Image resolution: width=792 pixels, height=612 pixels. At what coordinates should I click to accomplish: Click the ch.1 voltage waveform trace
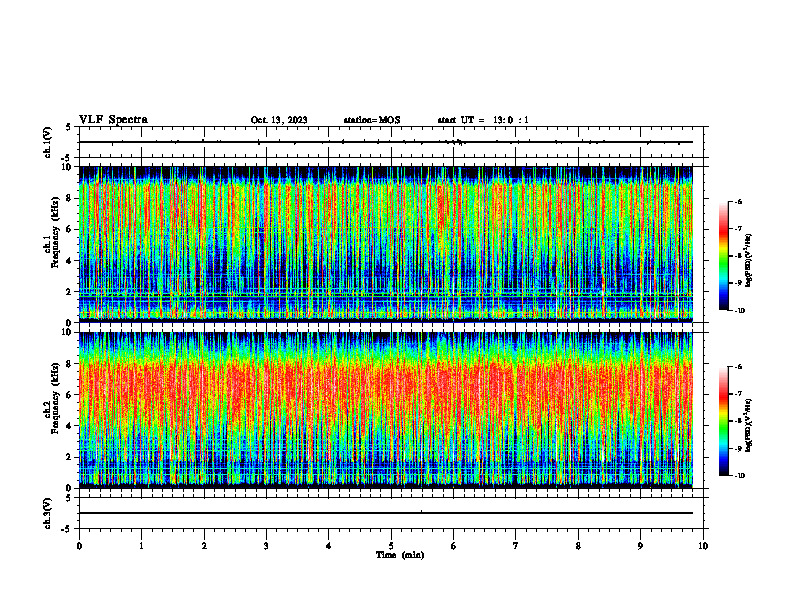pyautogui.click(x=386, y=142)
